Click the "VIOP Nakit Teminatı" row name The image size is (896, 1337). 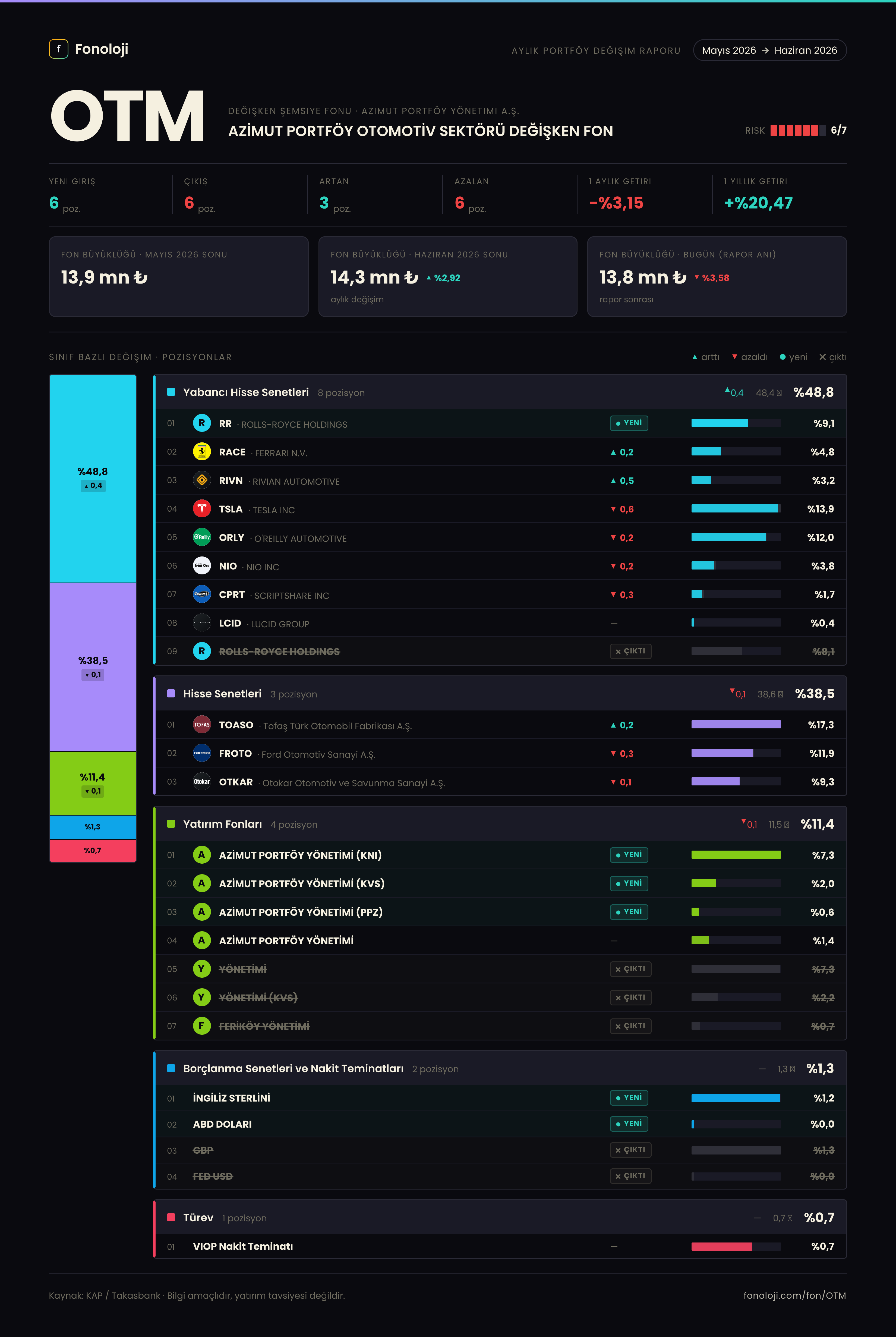[243, 1247]
